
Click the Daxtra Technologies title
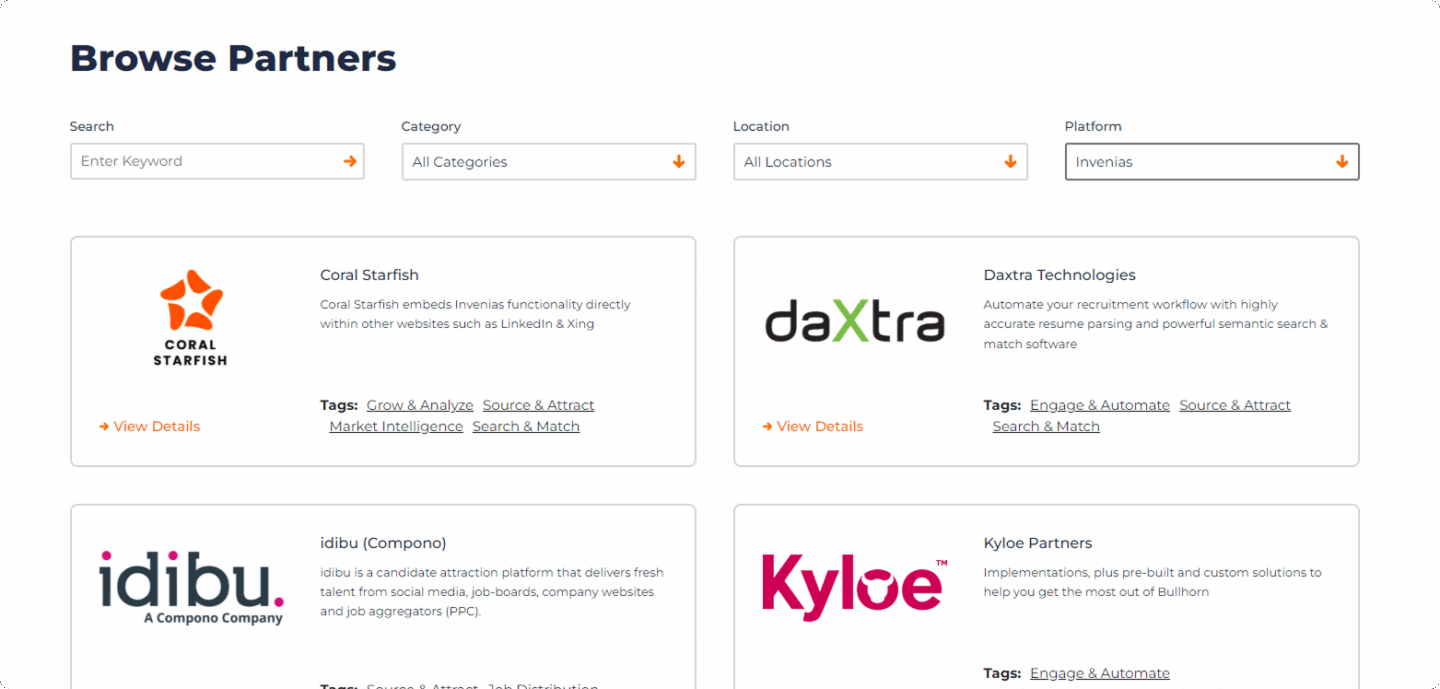coord(1060,275)
